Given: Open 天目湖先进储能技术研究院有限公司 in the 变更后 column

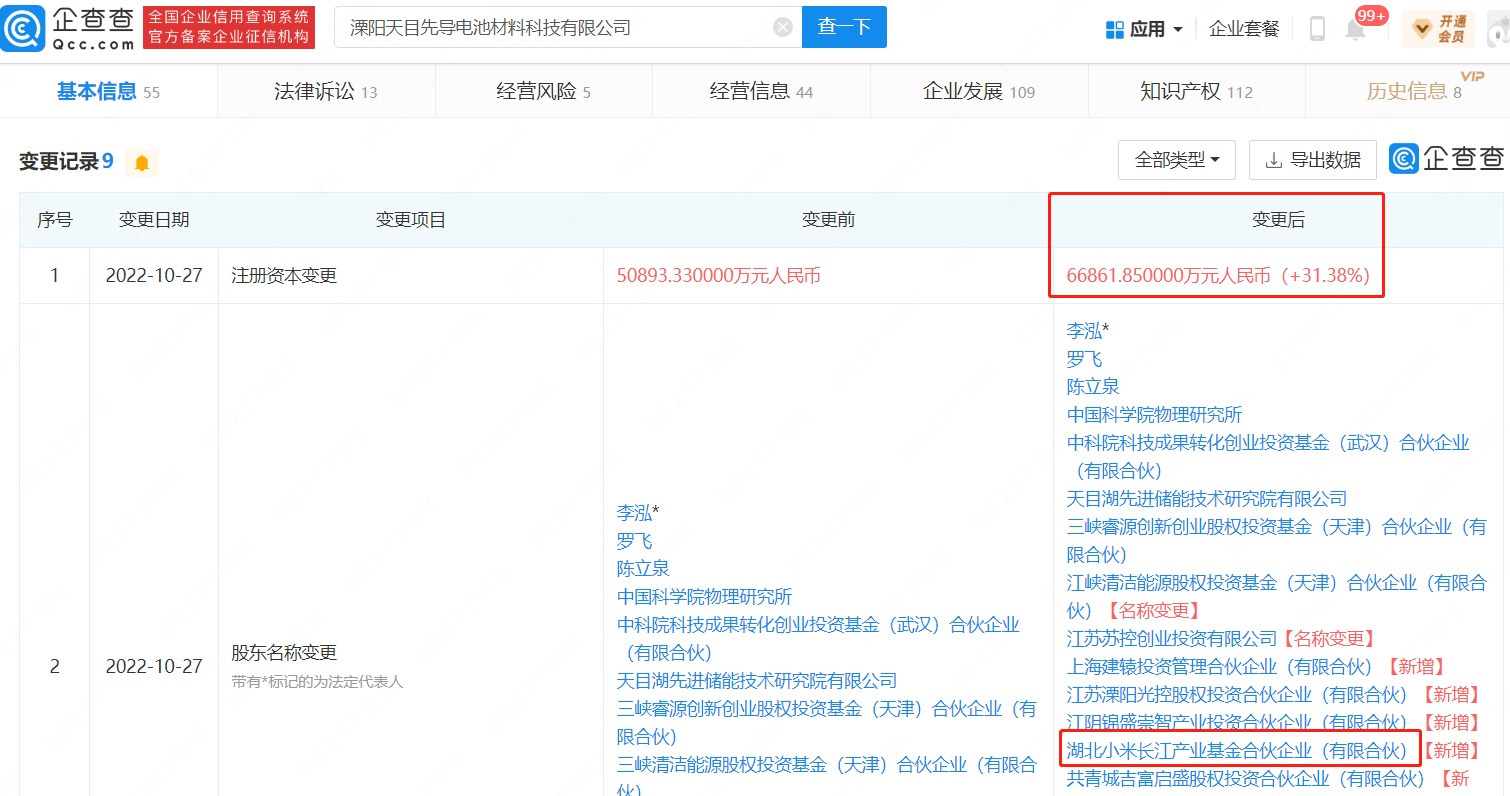Looking at the screenshot, I should 1207,499.
